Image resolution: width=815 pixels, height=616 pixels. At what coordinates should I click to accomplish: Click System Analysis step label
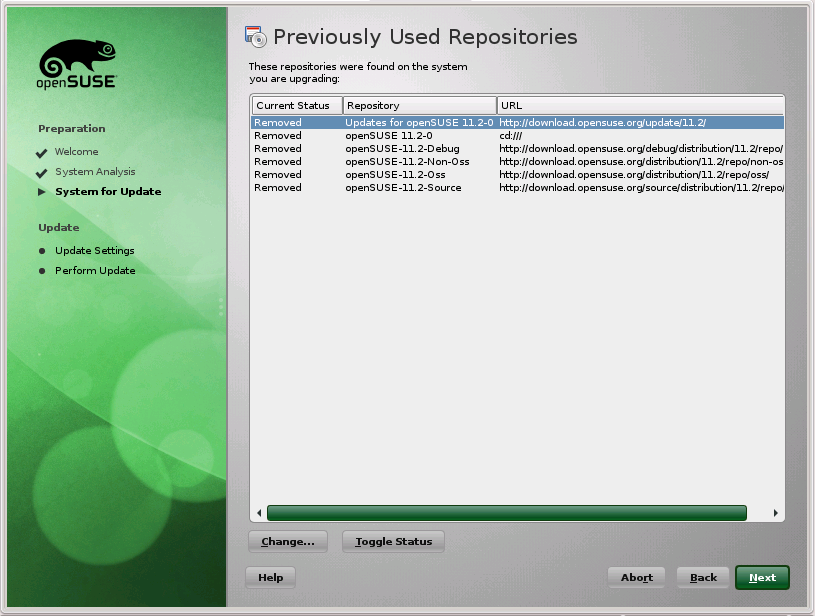[x=95, y=172]
